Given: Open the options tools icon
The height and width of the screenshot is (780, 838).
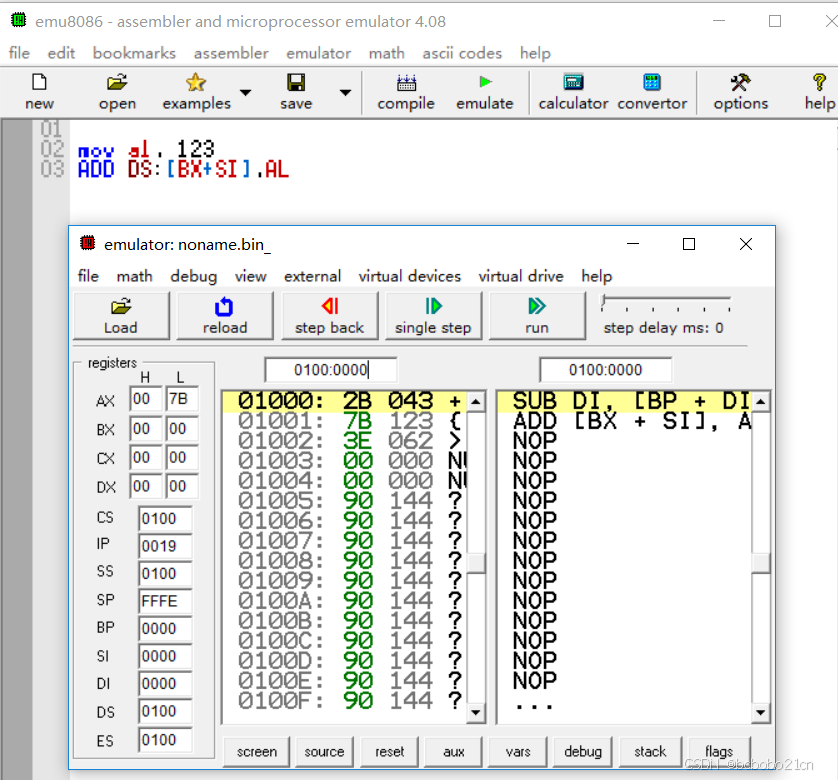Looking at the screenshot, I should (x=741, y=91).
